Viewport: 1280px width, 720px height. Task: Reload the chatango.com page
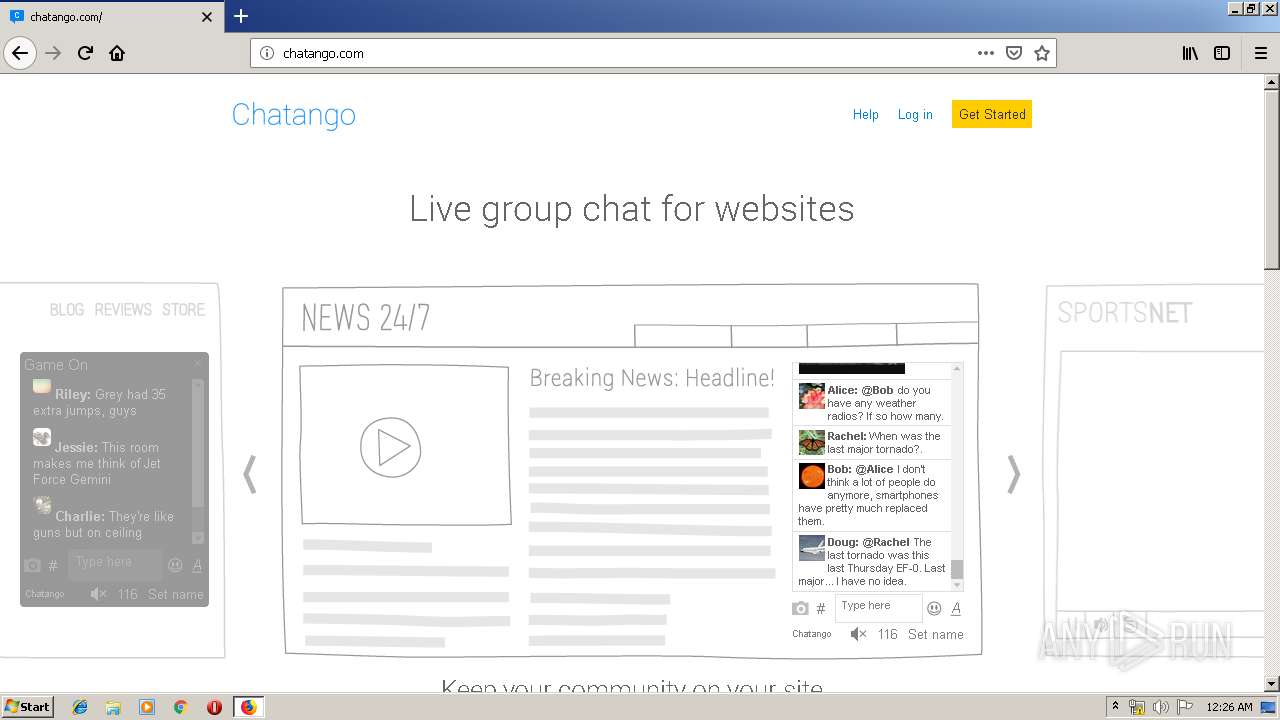coord(86,53)
